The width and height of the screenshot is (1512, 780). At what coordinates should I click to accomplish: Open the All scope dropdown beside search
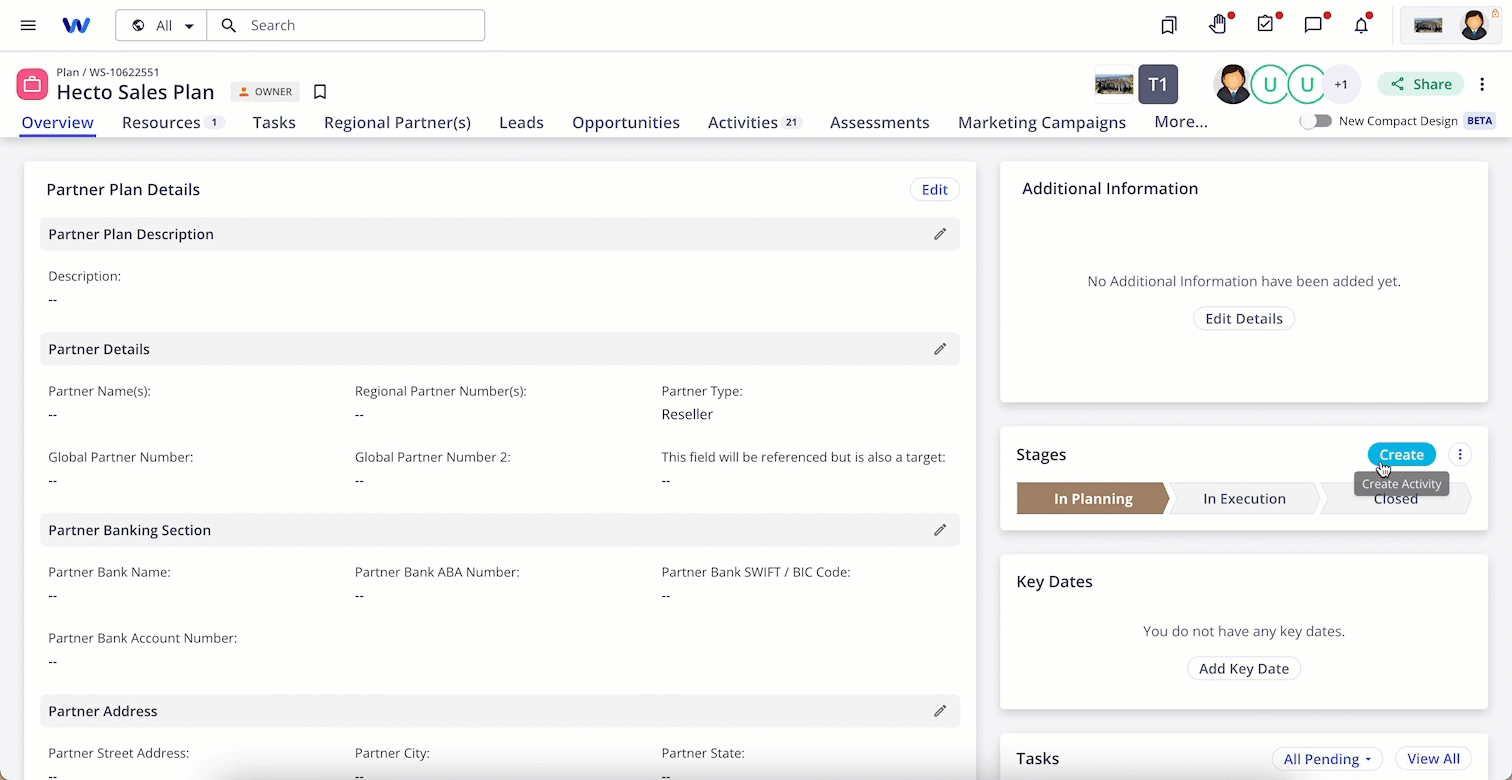click(162, 25)
